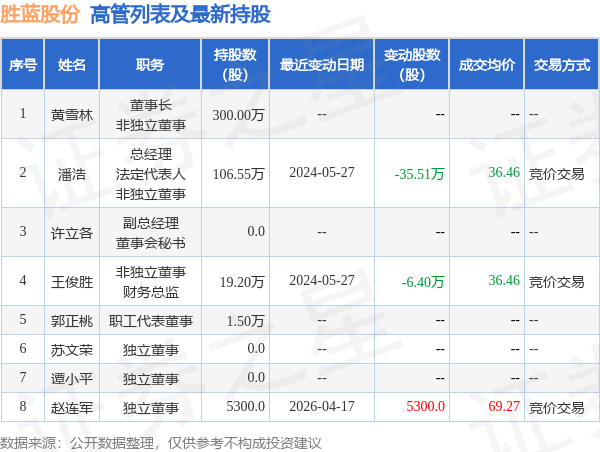The image size is (600, 452).
Task: Click the 2026-04-17 change date
Action: [x=322, y=406]
